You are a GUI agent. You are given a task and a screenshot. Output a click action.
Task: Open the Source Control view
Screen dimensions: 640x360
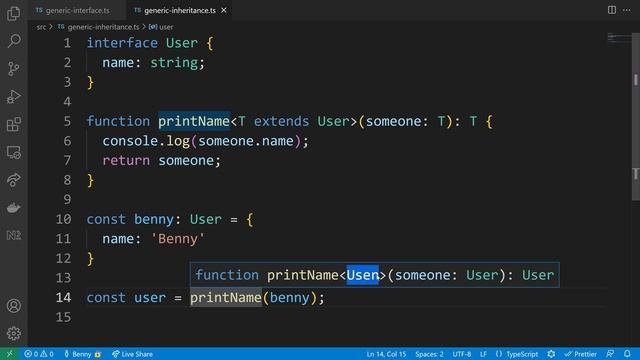point(13,69)
